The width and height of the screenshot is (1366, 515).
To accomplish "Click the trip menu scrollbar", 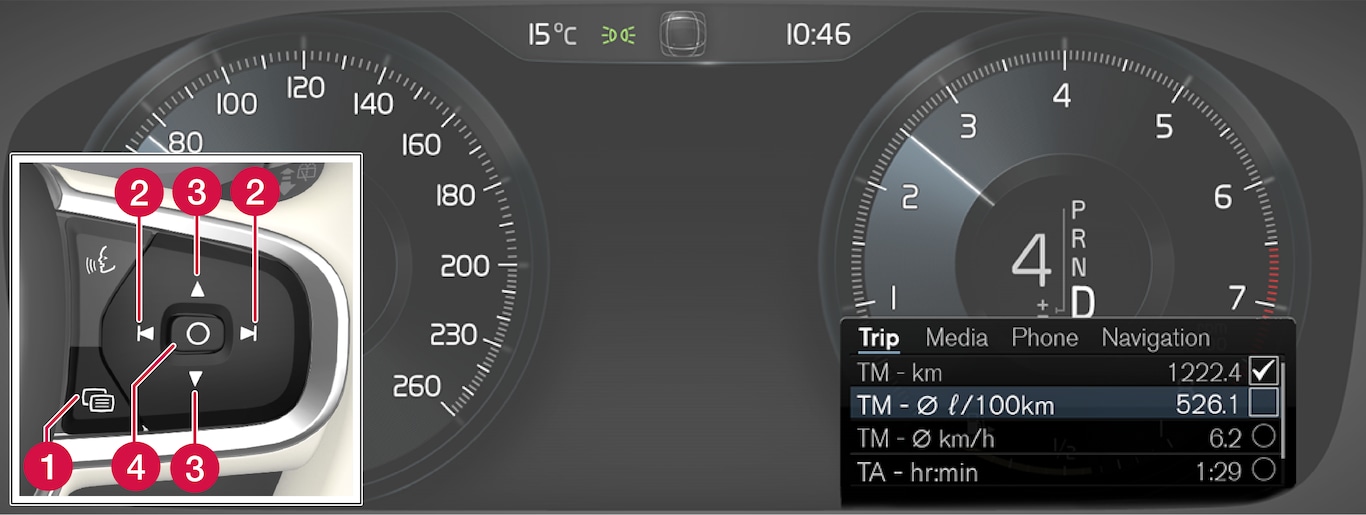I will (x=1282, y=412).
